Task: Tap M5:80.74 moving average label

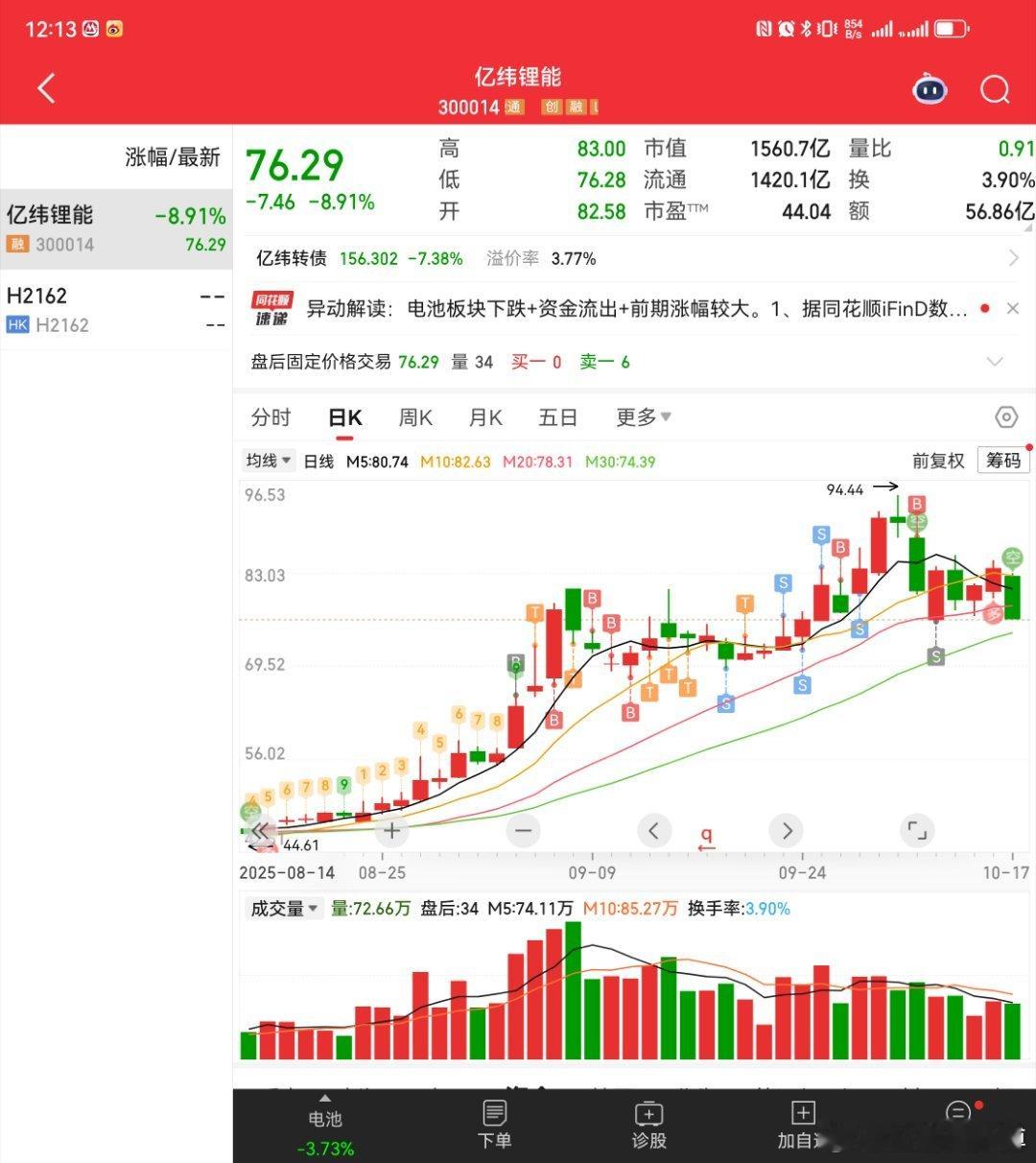Action: coord(377,462)
